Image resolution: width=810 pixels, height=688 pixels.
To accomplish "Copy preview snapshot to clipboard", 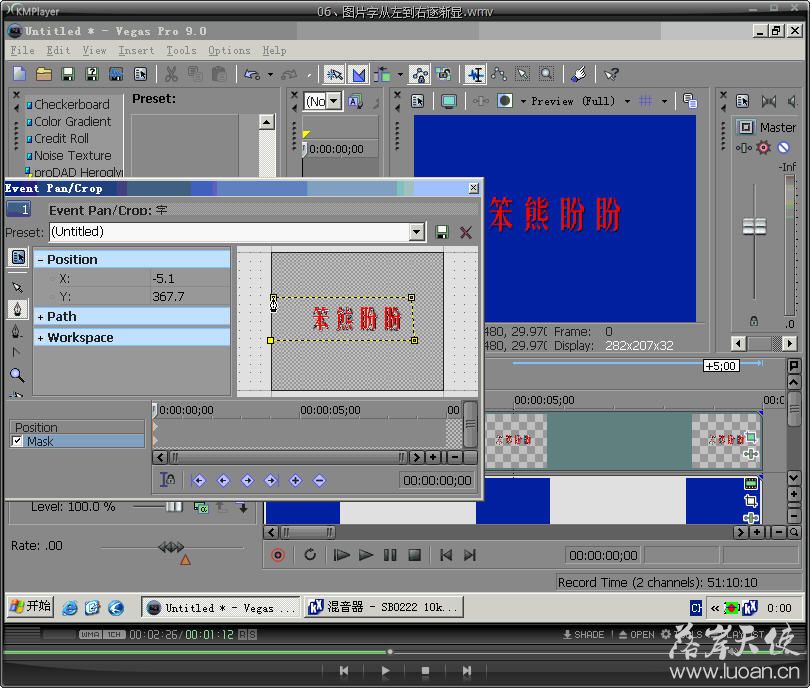I will tap(690, 101).
